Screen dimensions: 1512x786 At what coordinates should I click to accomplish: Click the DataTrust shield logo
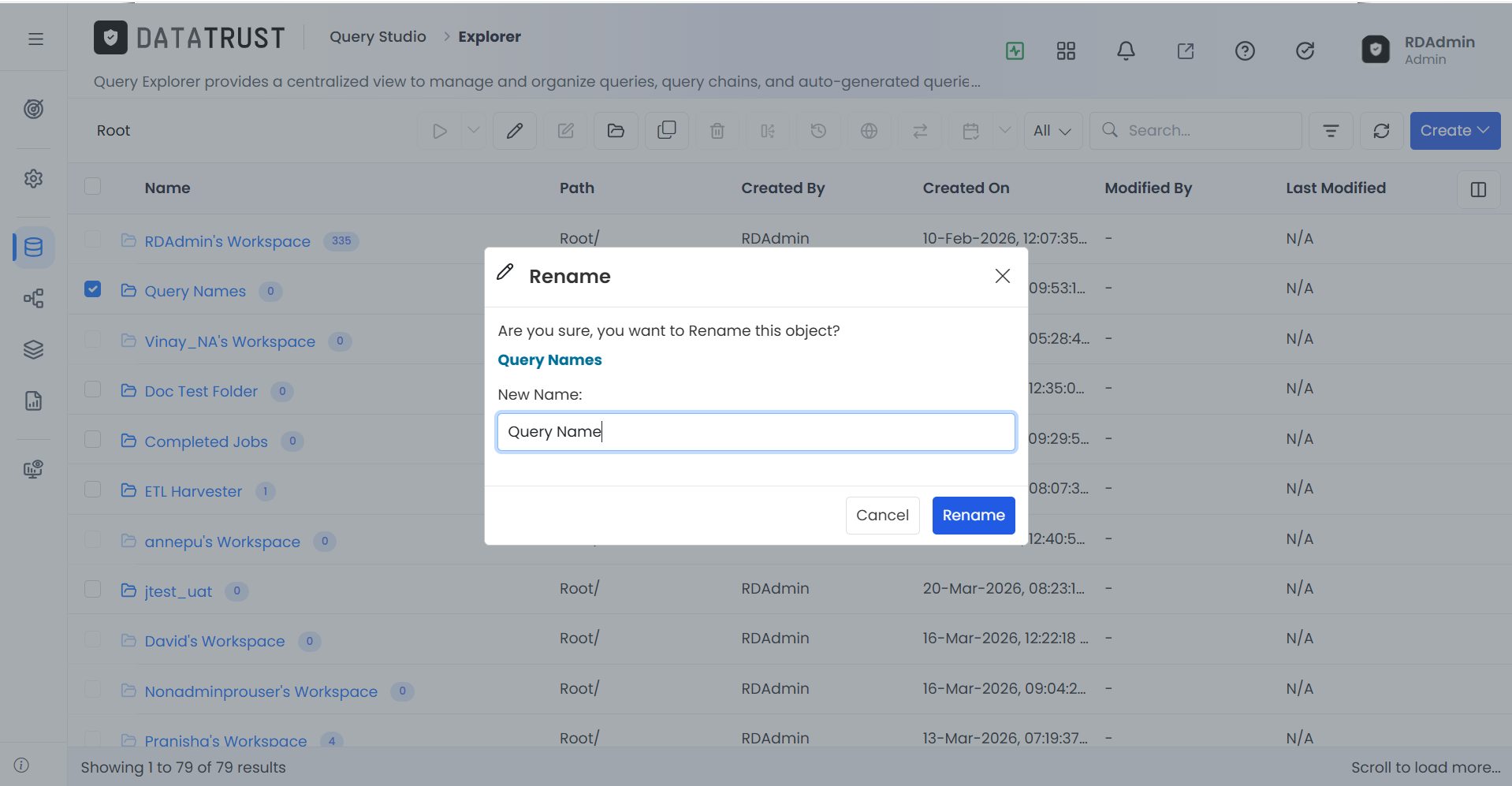[x=110, y=37]
